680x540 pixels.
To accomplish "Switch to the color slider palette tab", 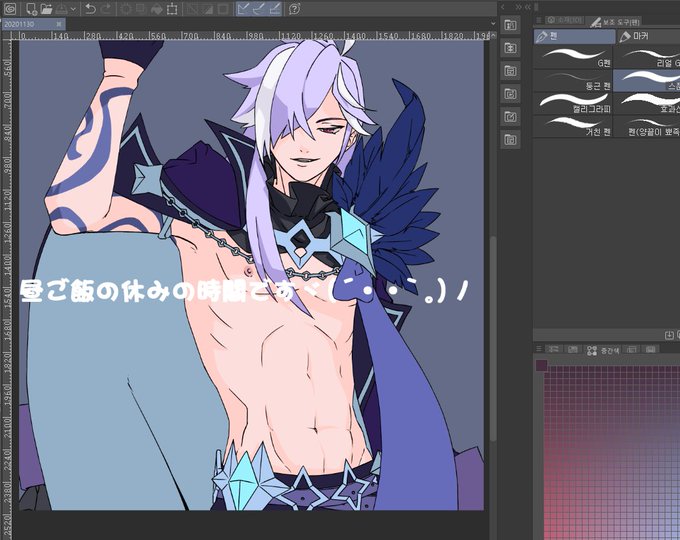I will pyautogui.click(x=553, y=349).
